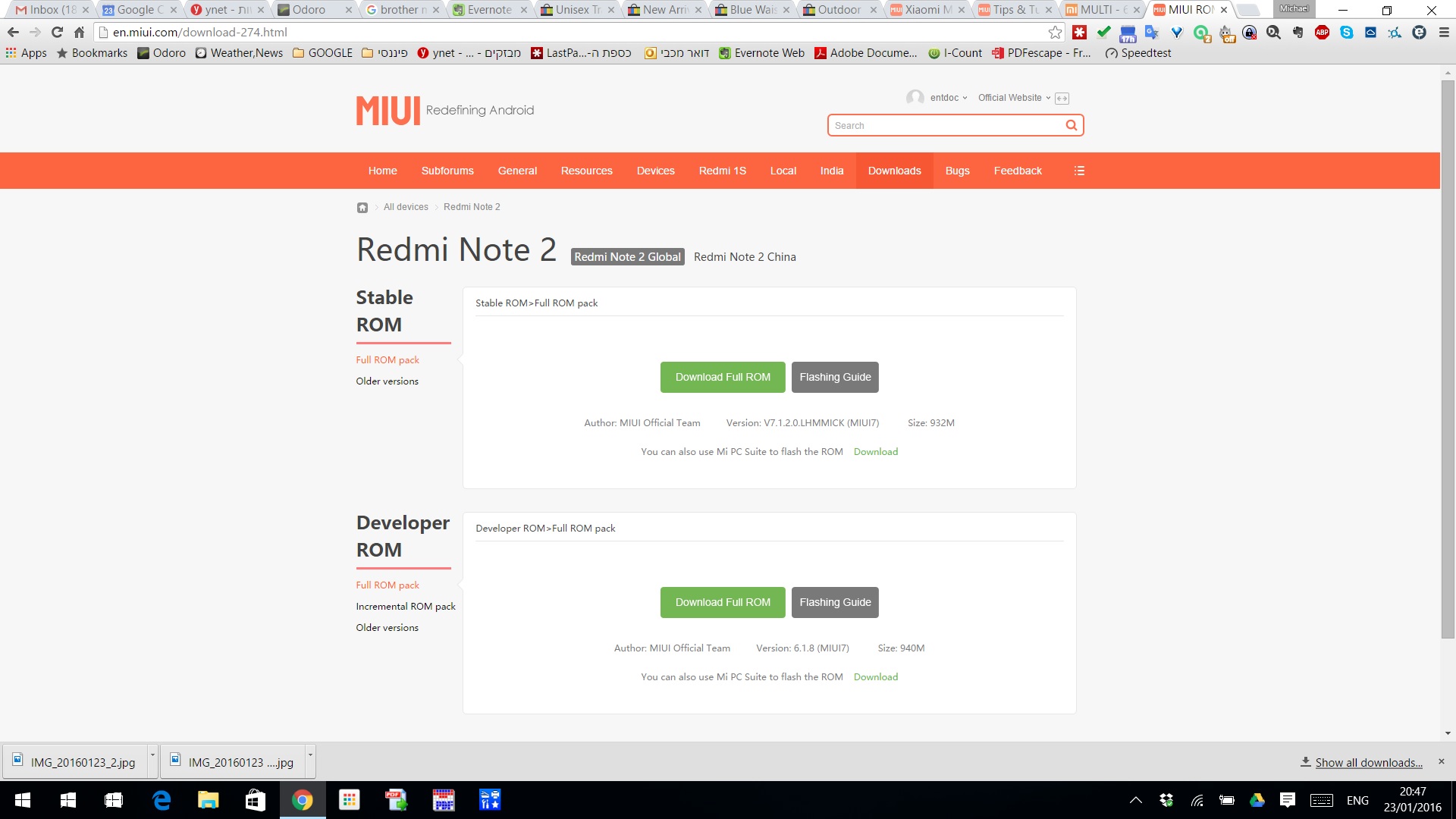Click the entdoc user avatar
Screen dimensions: 1456x819
pos(915,97)
